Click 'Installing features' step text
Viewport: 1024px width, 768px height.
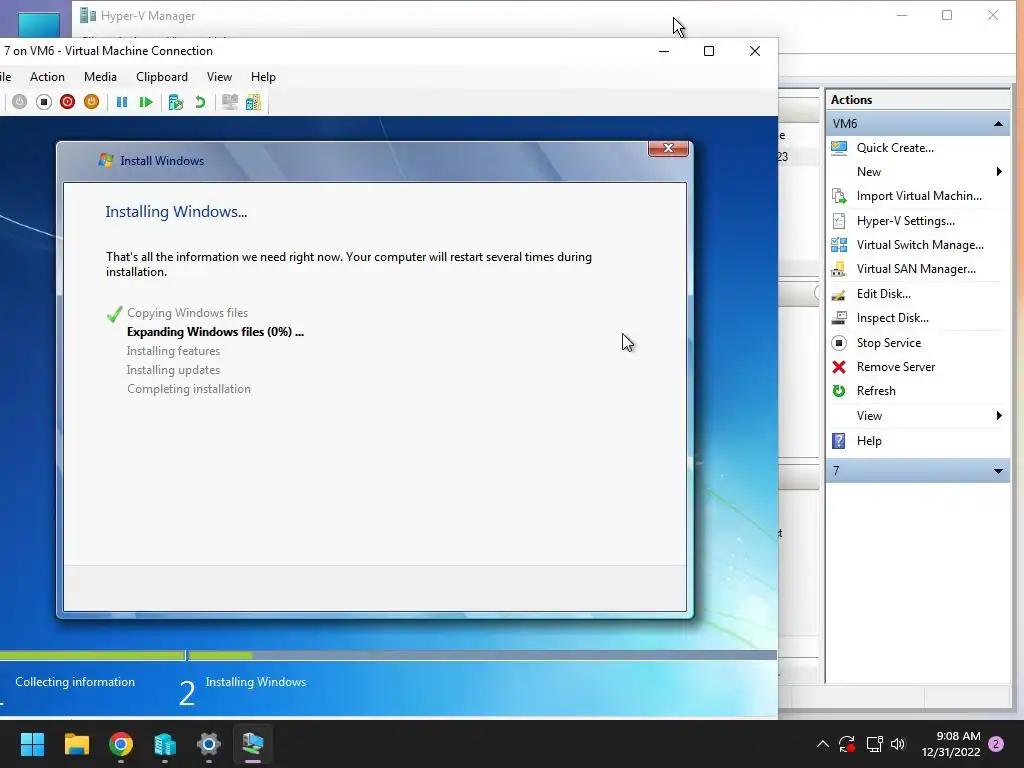click(x=173, y=351)
